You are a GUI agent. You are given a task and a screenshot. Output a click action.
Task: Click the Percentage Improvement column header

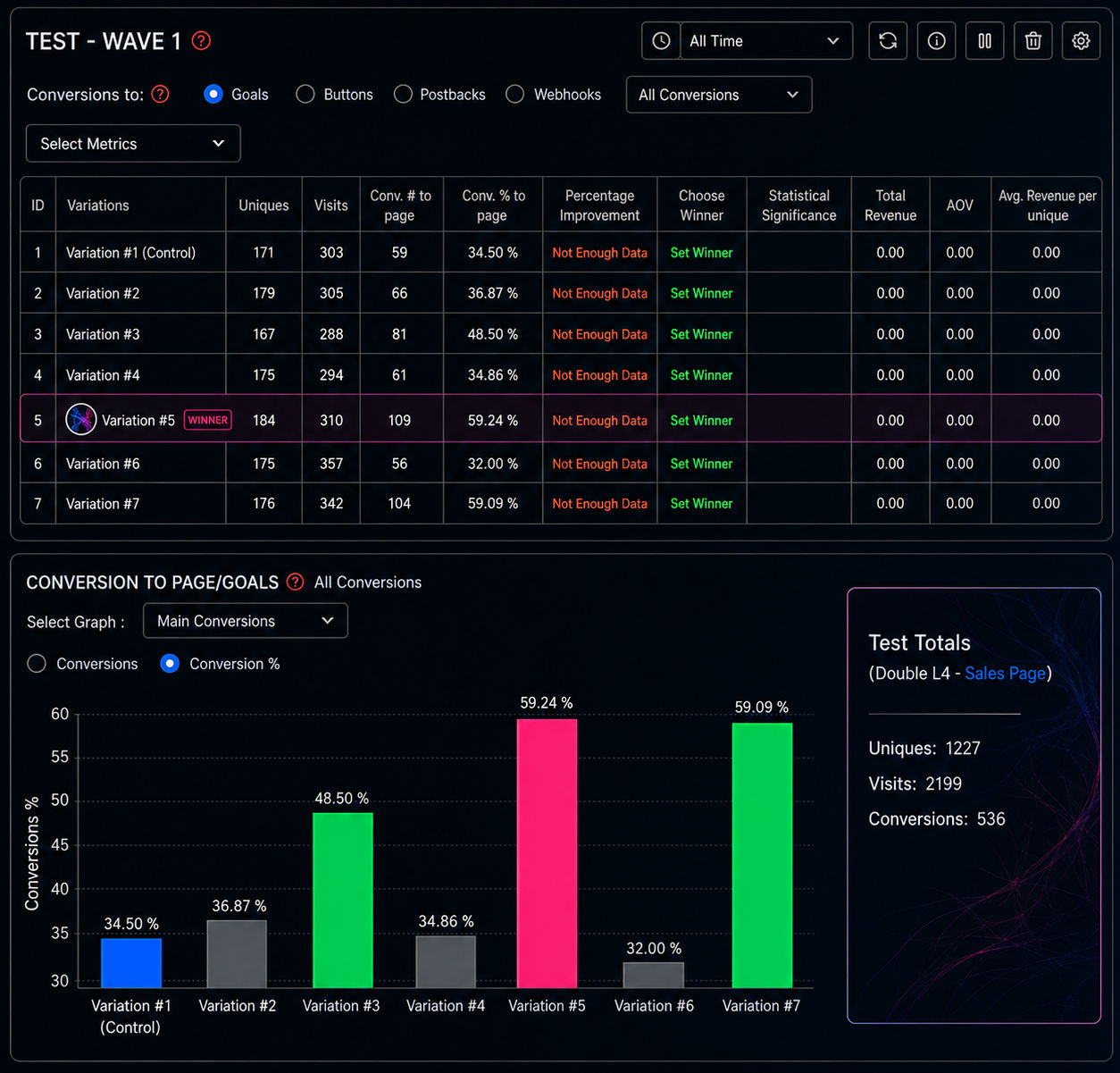tap(599, 205)
